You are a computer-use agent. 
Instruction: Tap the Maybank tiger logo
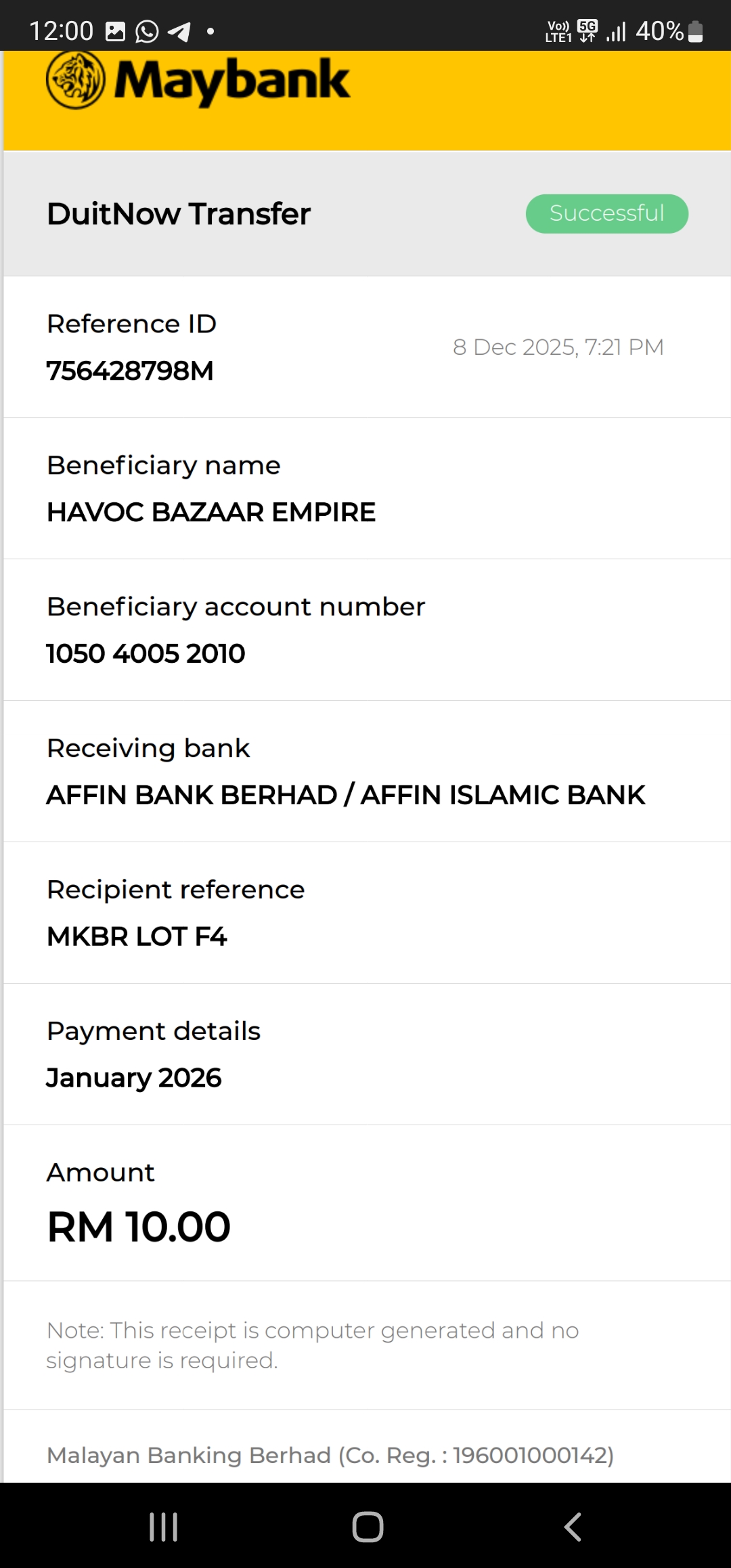[x=76, y=80]
